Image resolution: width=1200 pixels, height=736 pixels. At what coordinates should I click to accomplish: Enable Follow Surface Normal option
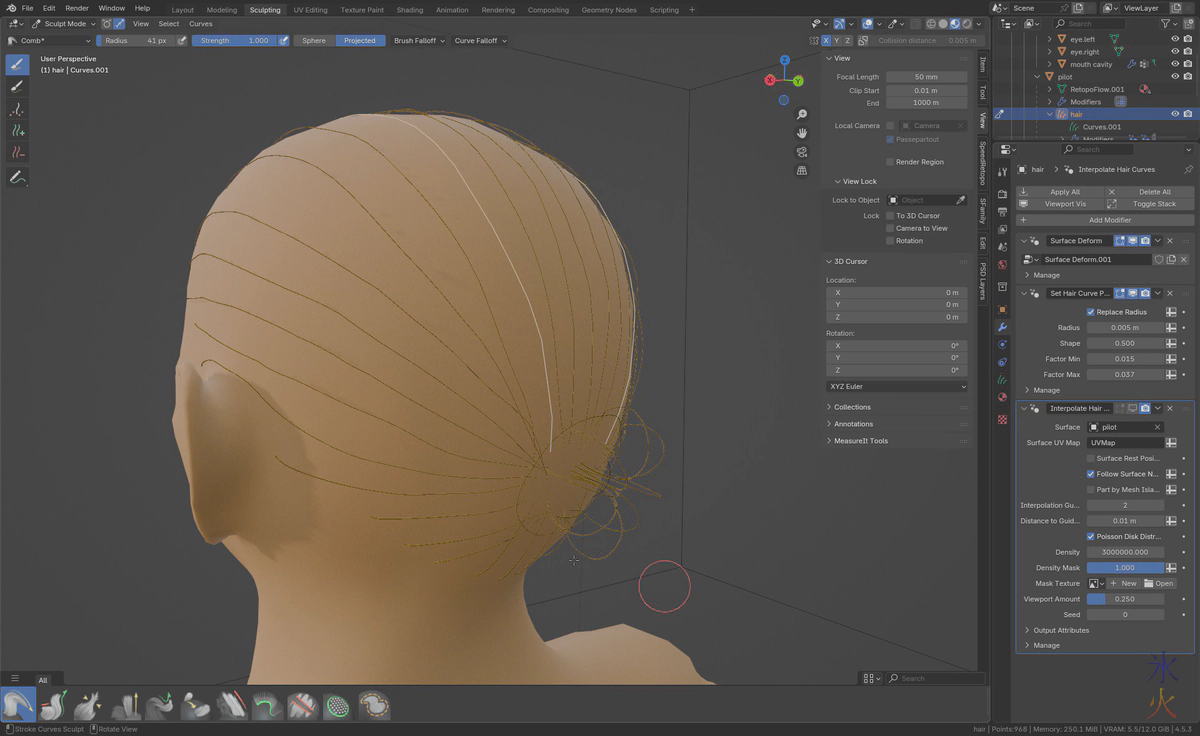point(1092,473)
